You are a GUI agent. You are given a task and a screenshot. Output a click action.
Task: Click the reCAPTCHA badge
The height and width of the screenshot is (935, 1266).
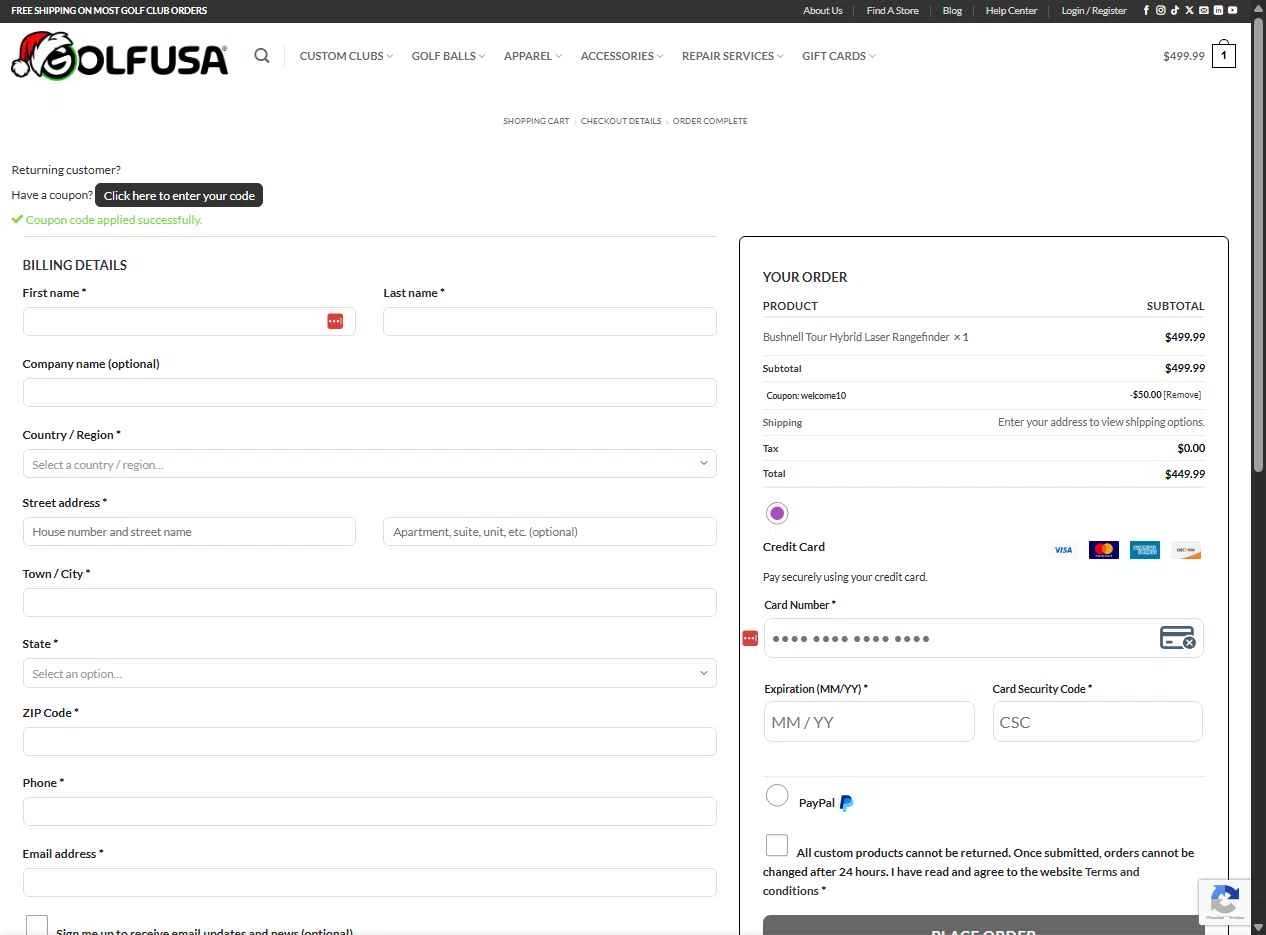tap(1224, 902)
